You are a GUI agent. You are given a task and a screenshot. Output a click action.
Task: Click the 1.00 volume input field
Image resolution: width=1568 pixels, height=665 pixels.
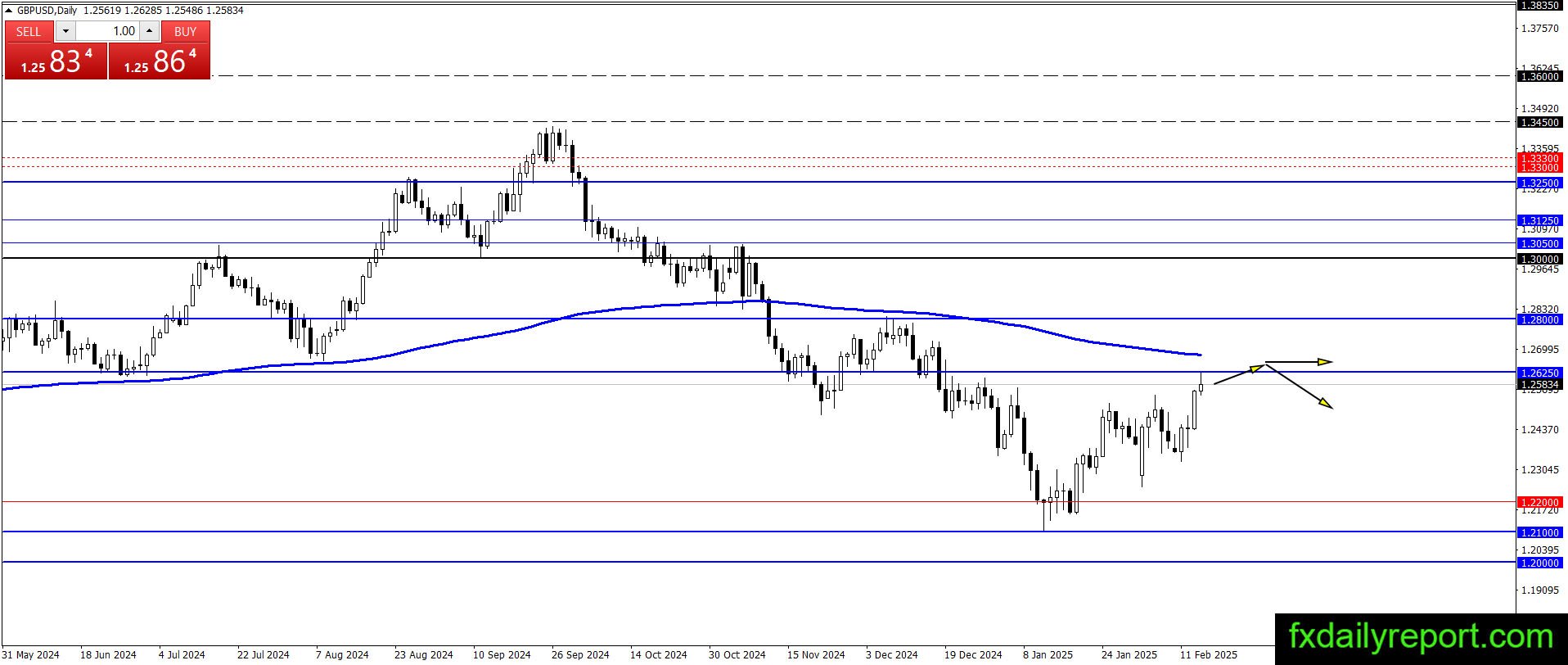pos(108,31)
